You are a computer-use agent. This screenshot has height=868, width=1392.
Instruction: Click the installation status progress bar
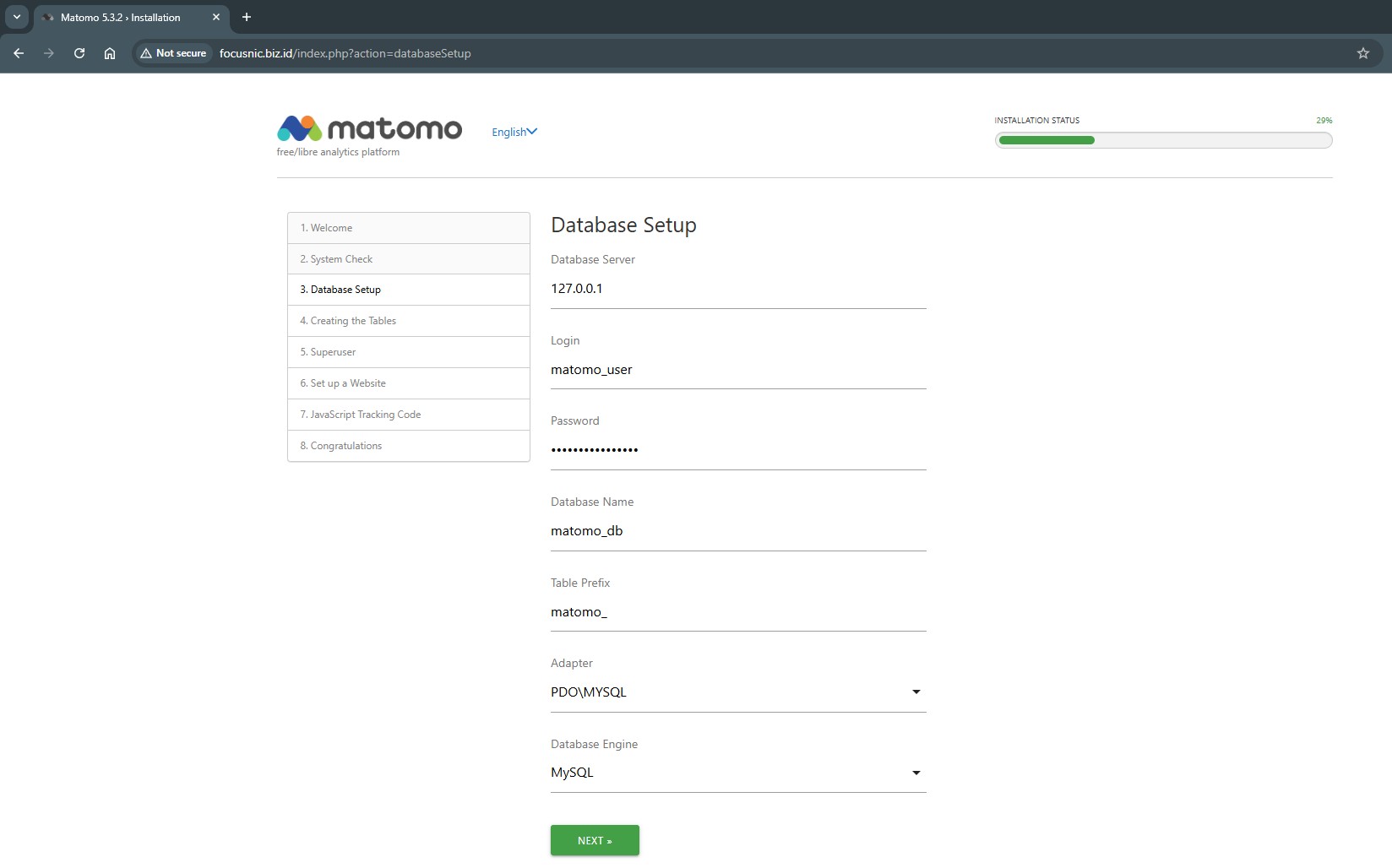coord(1163,140)
